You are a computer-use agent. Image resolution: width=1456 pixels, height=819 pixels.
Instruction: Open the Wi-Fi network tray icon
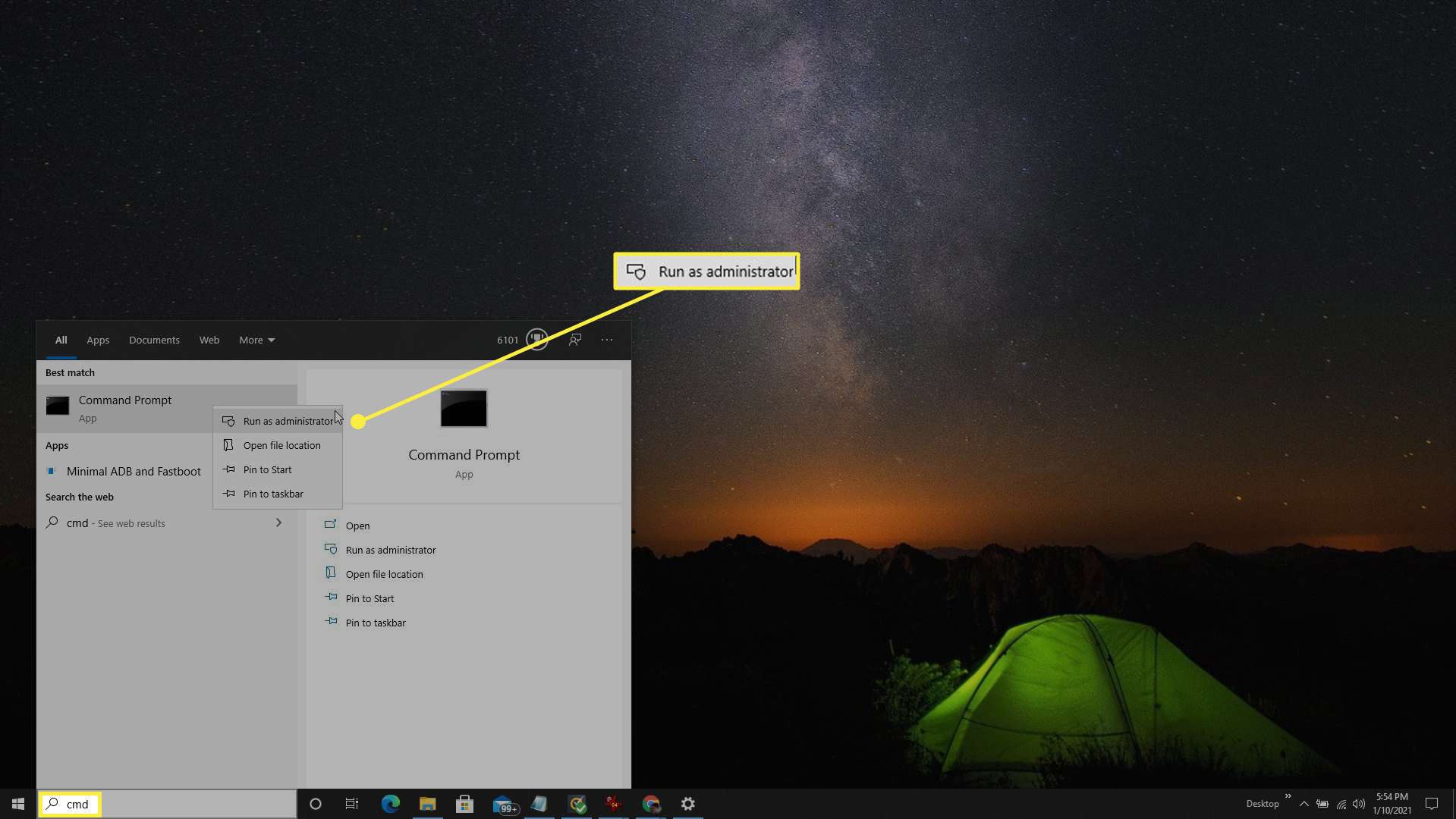[x=1341, y=804]
